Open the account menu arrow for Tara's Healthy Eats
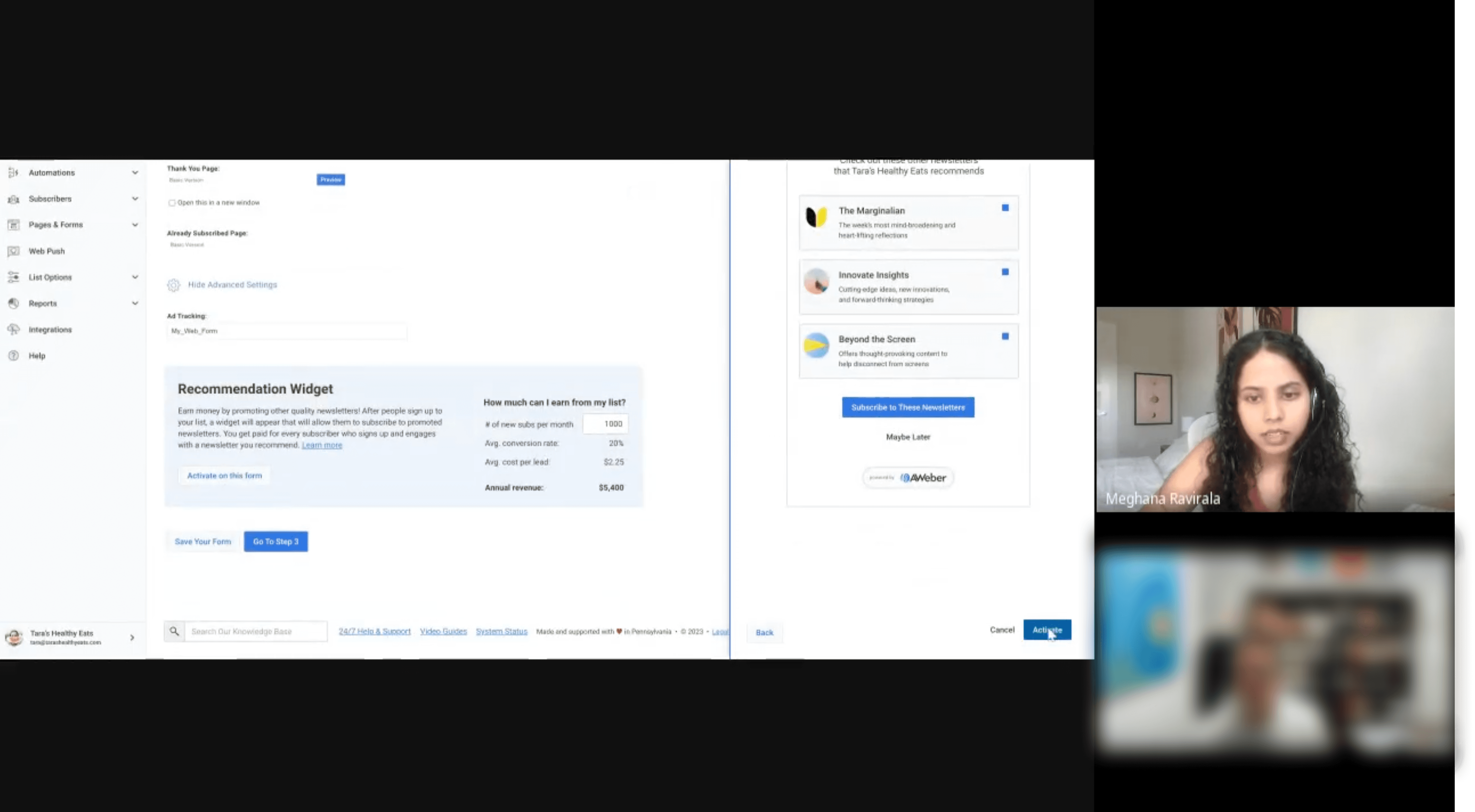1475x812 pixels. (132, 637)
